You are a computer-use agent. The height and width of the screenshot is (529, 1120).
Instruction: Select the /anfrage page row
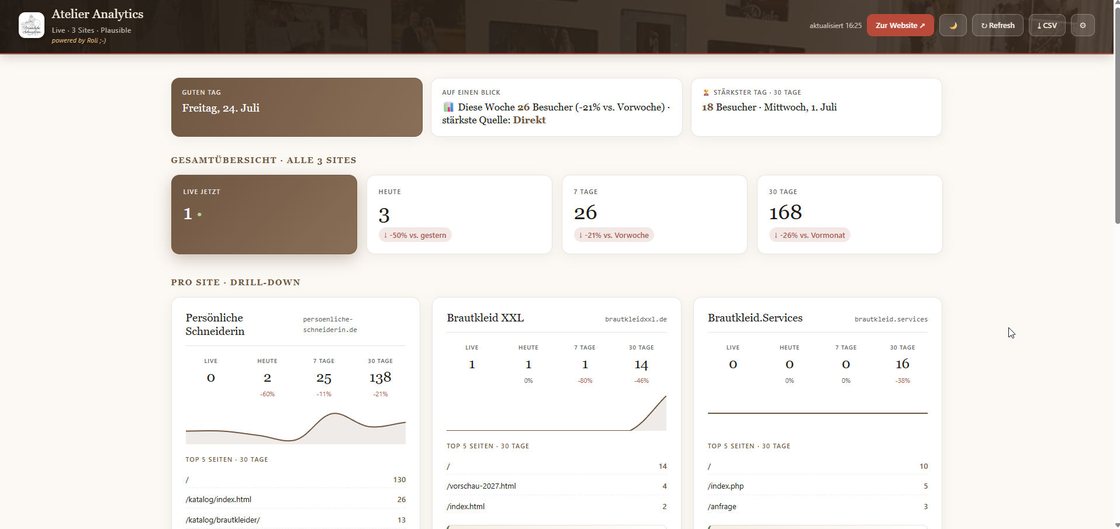click(818, 506)
